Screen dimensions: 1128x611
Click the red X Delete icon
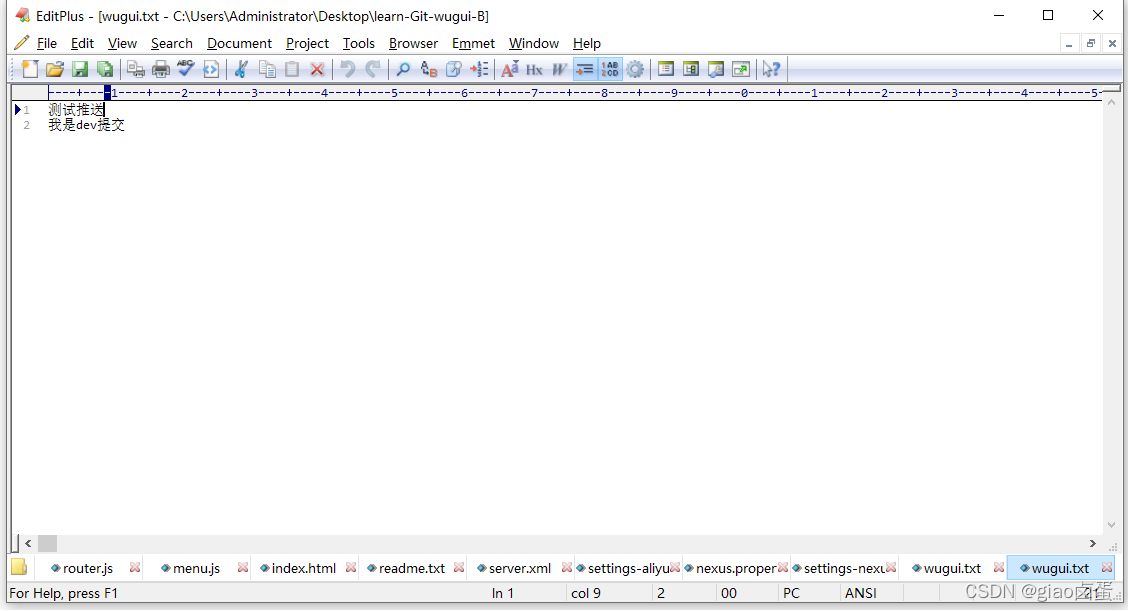(x=317, y=69)
